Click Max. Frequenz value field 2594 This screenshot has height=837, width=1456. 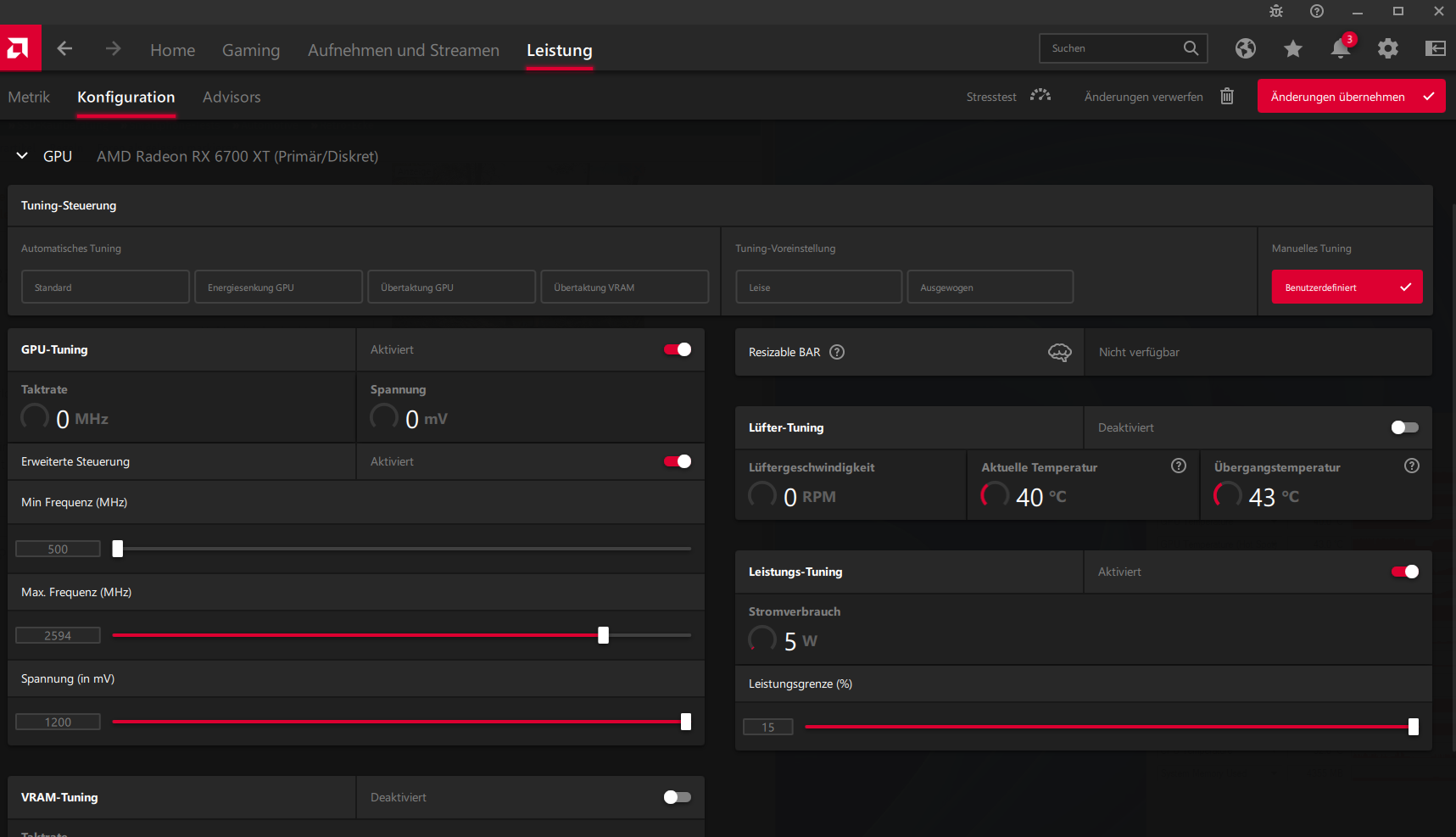pos(58,635)
